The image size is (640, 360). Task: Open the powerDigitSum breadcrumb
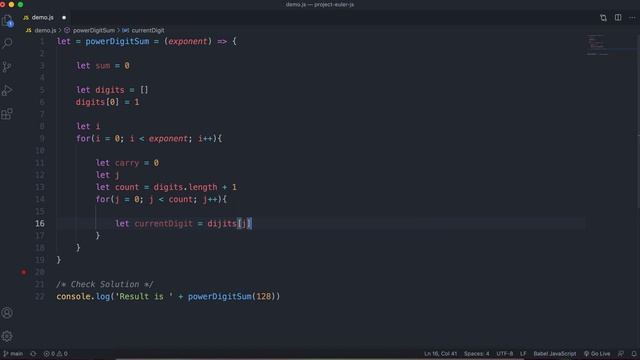90,30
